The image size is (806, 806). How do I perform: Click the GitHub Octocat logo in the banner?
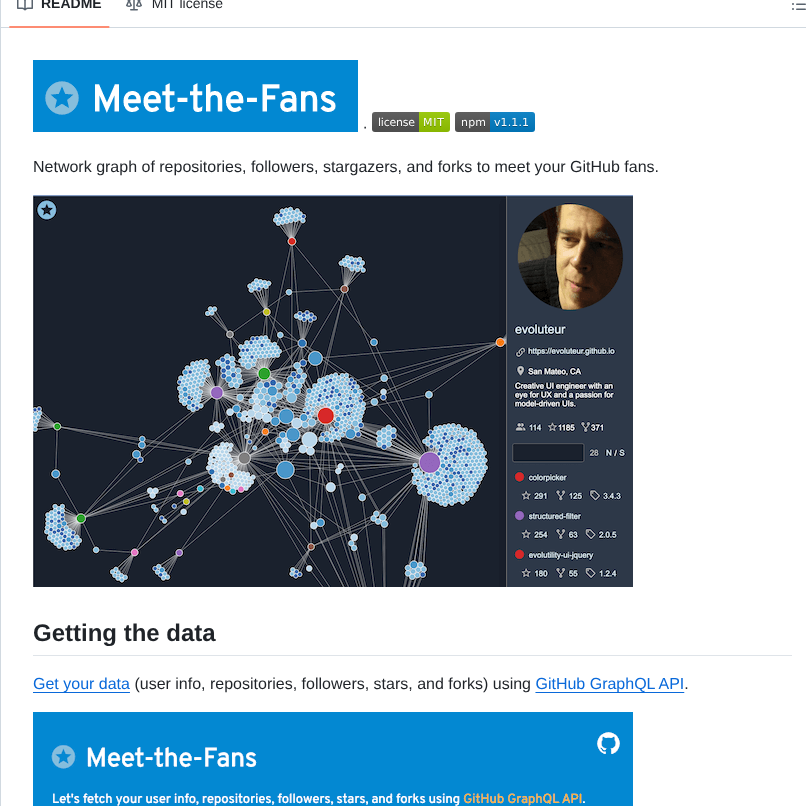[609, 744]
